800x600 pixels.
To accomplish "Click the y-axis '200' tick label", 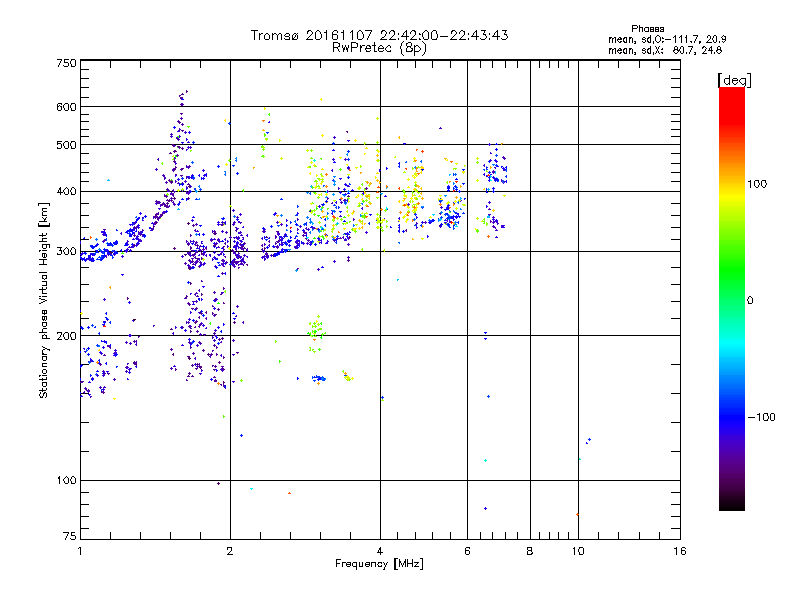I will click(66, 336).
